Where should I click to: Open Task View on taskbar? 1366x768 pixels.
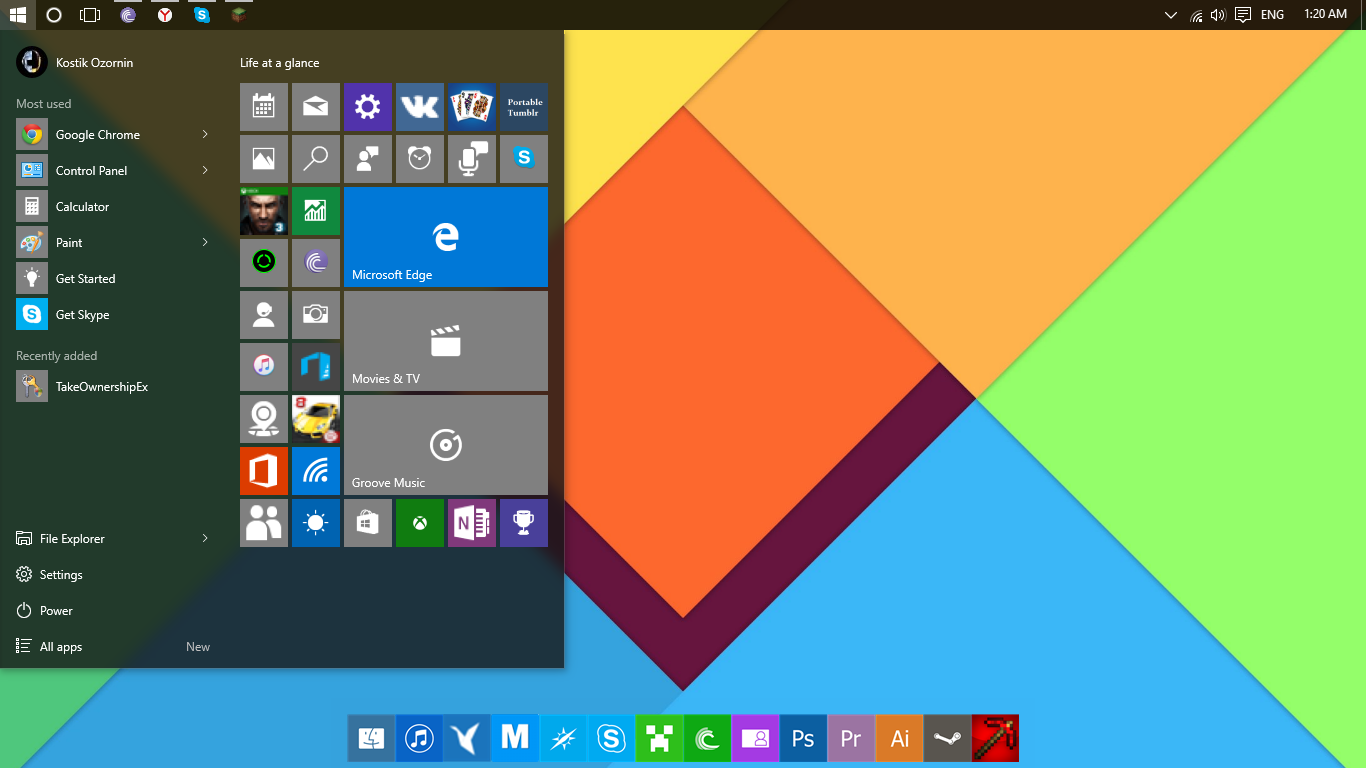pyautogui.click(x=90, y=15)
